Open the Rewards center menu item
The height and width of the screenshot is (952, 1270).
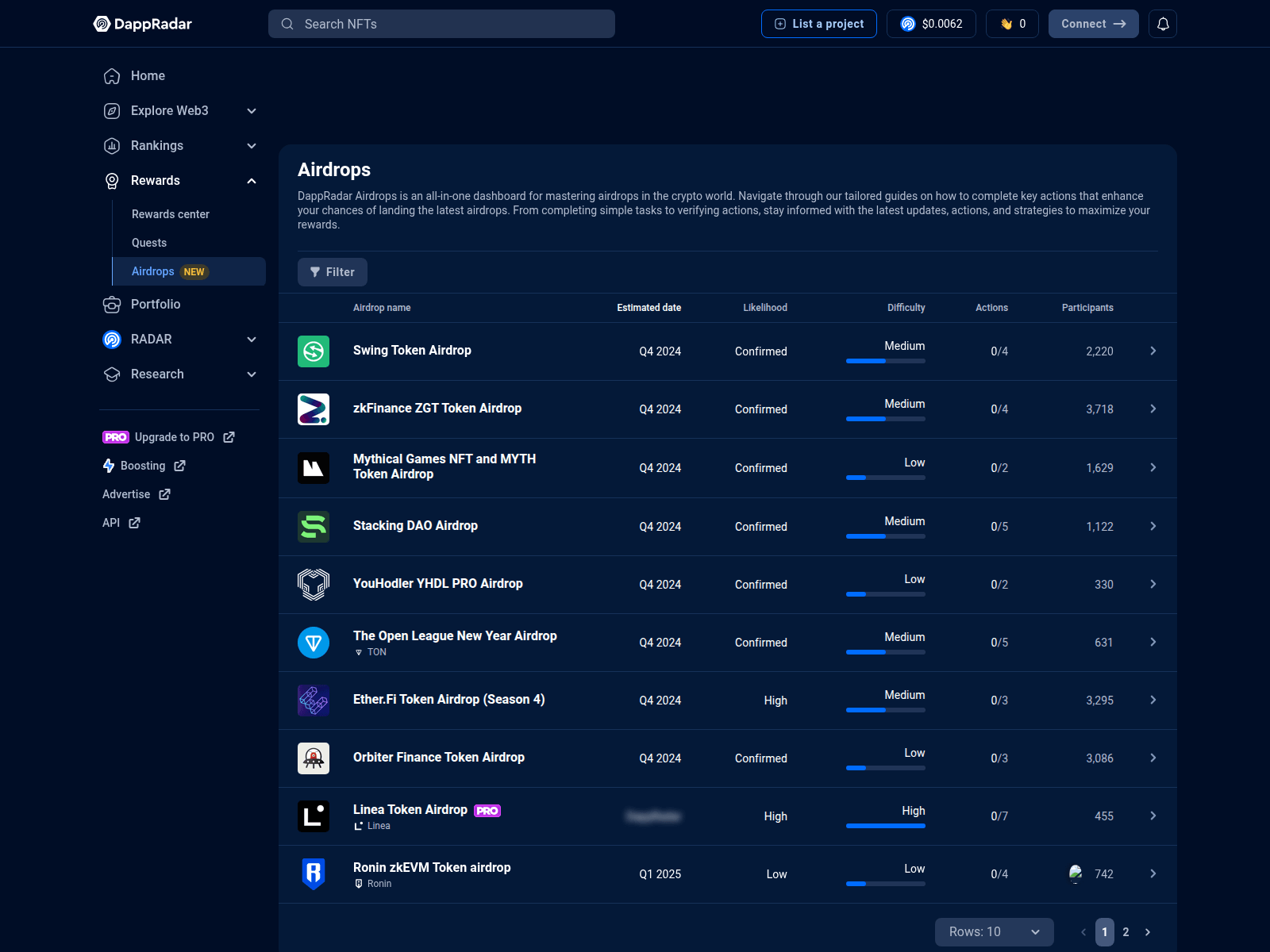170,213
